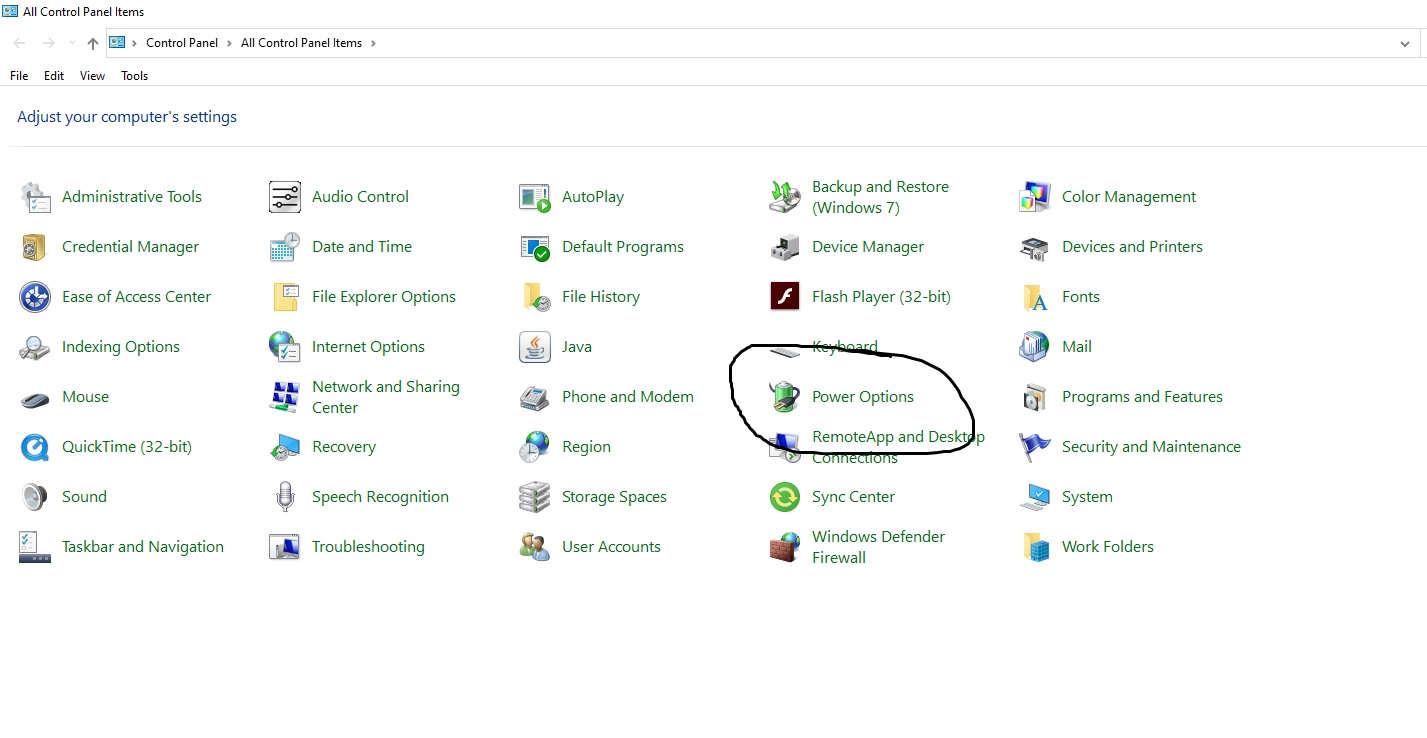This screenshot has width=1427, height=738.
Task: Open Ease of Access Center
Action: click(137, 296)
